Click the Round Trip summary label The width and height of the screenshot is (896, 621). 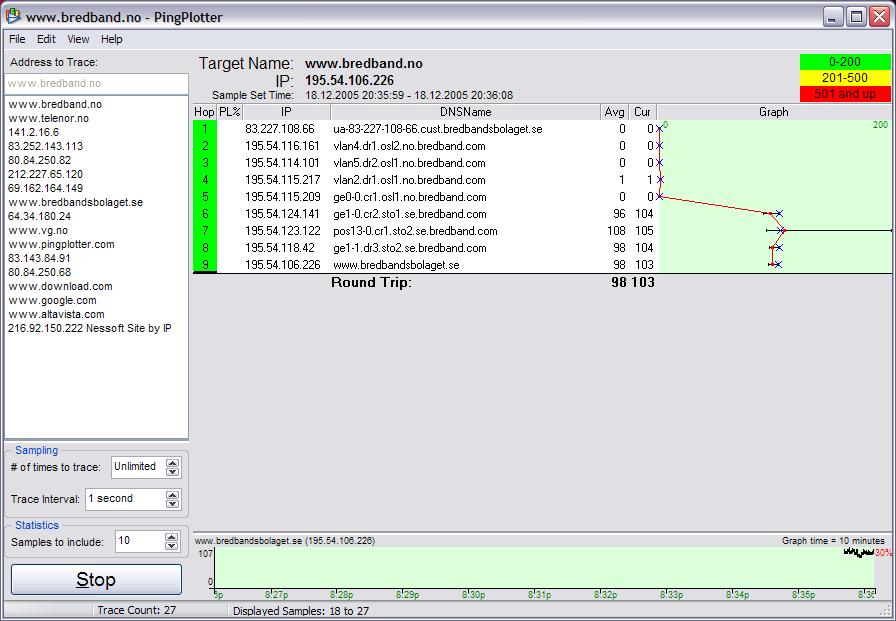tap(371, 282)
